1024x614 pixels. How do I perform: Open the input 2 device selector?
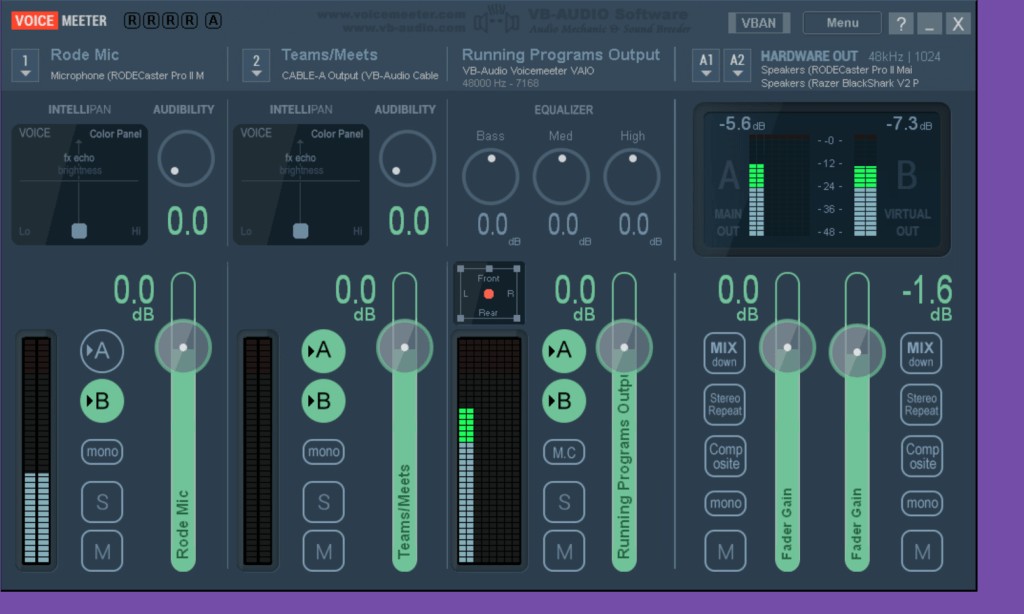pyautogui.click(x=256, y=66)
